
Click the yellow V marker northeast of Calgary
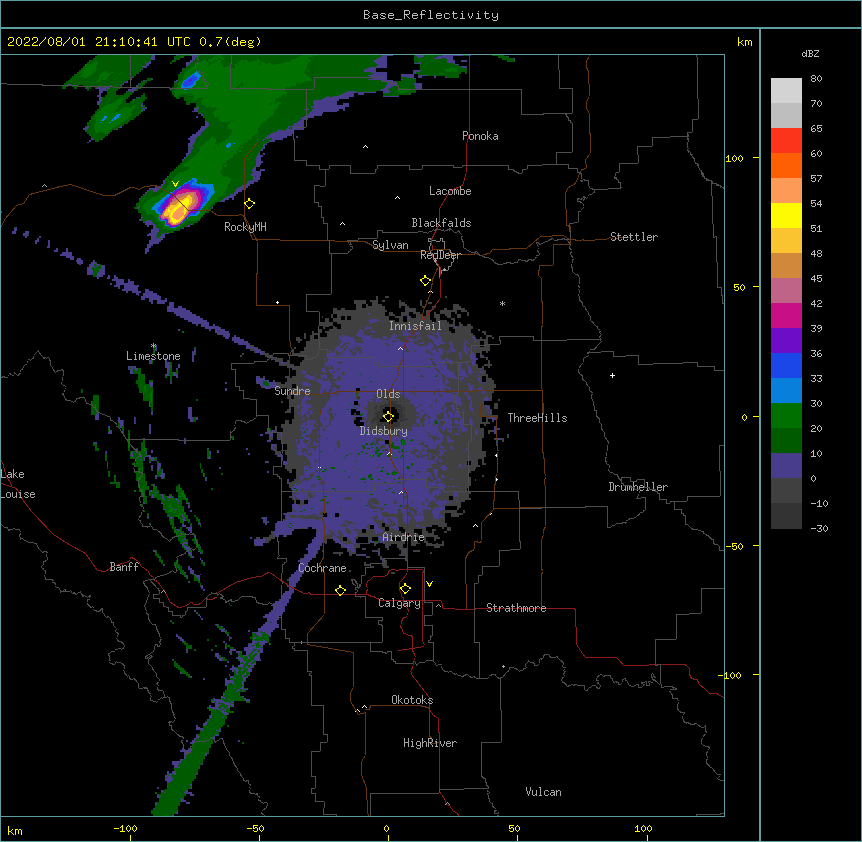(429, 584)
